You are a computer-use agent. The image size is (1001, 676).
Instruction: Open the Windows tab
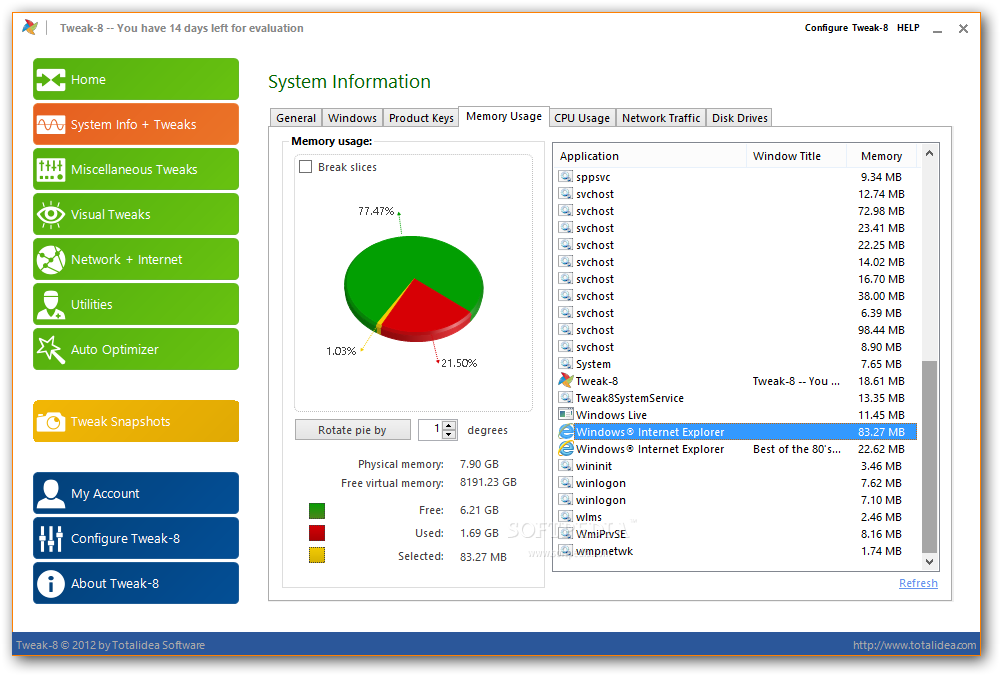tap(352, 118)
